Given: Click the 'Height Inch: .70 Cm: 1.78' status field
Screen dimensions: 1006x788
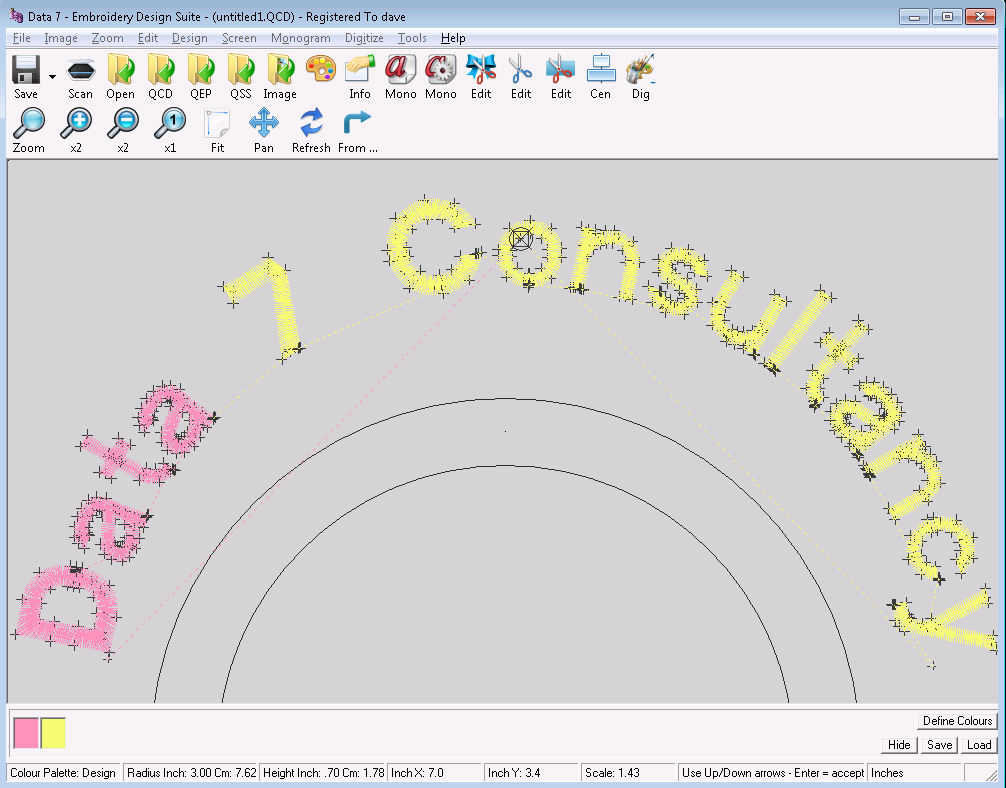Looking at the screenshot, I should click(323, 773).
